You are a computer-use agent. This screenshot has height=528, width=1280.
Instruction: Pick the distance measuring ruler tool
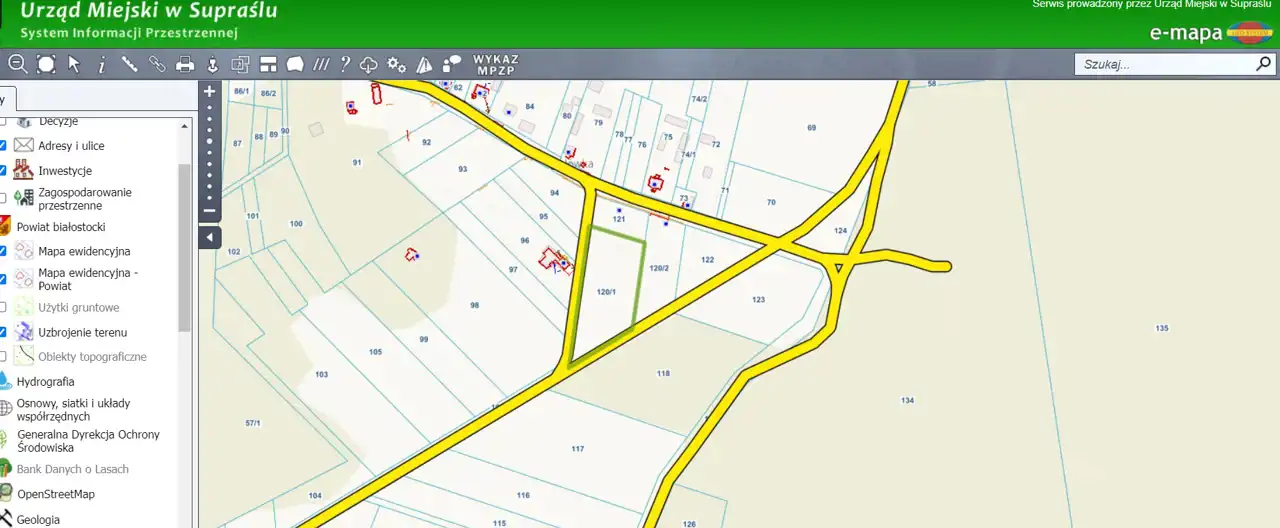coord(129,64)
